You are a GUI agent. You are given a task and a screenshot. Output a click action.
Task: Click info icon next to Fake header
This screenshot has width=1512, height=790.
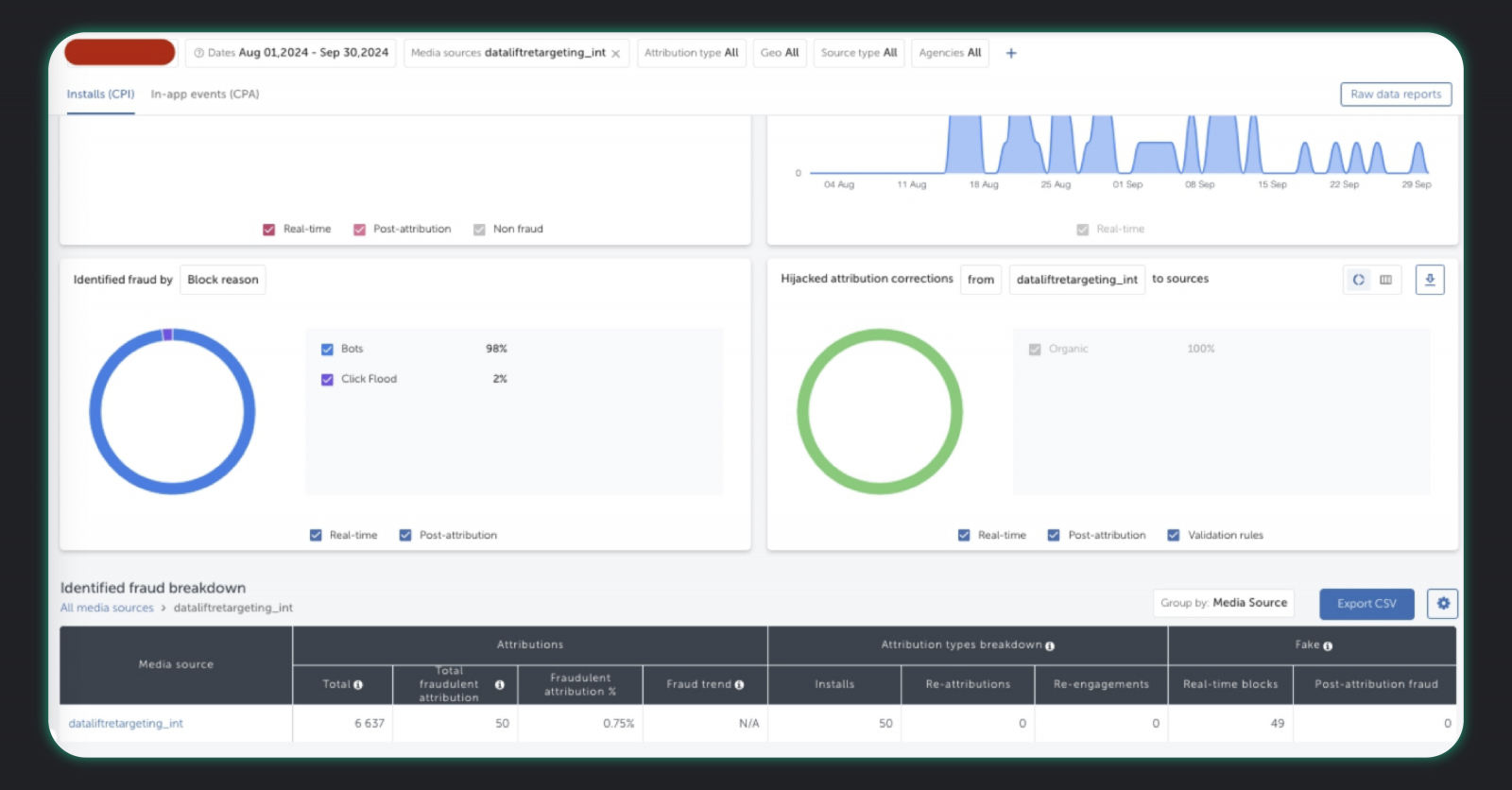pyautogui.click(x=1328, y=646)
